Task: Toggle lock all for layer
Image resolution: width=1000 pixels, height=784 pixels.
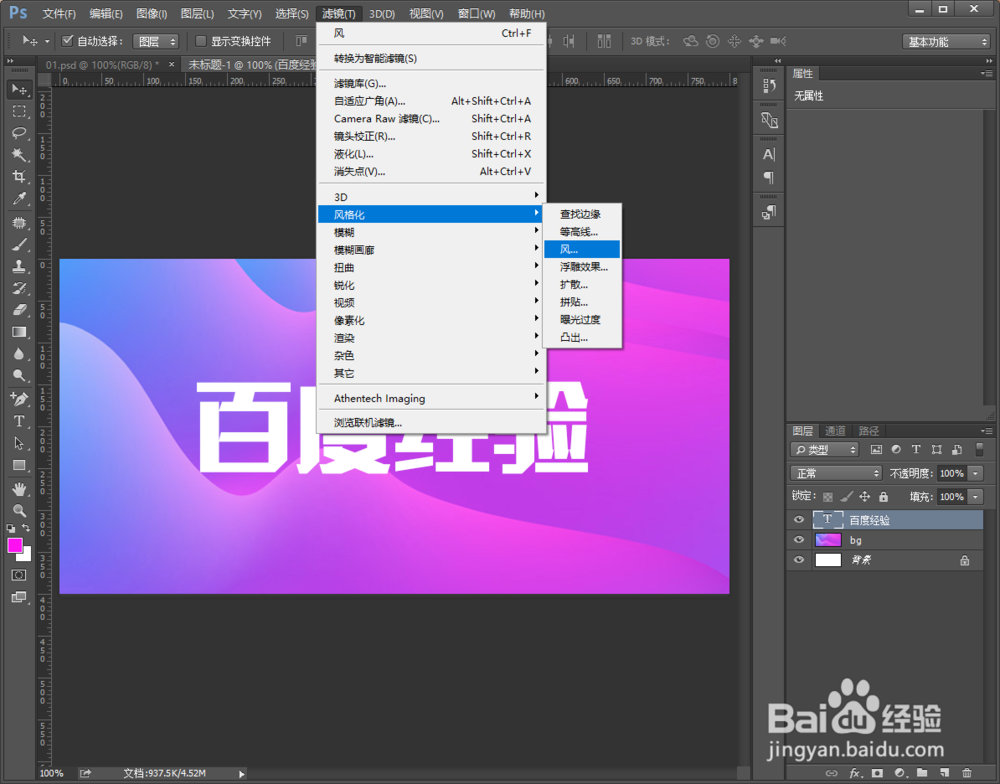Action: (x=883, y=496)
